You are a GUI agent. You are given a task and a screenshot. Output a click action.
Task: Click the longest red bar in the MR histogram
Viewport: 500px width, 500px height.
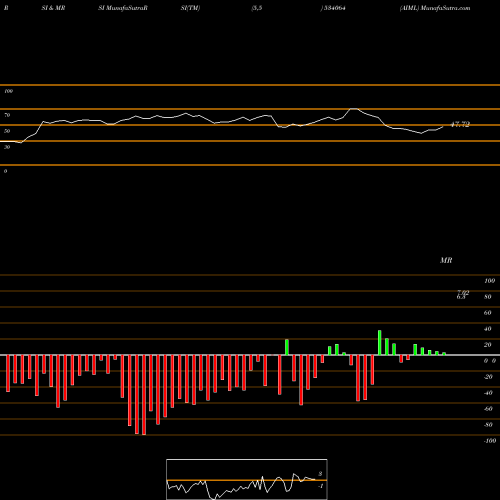(144, 395)
